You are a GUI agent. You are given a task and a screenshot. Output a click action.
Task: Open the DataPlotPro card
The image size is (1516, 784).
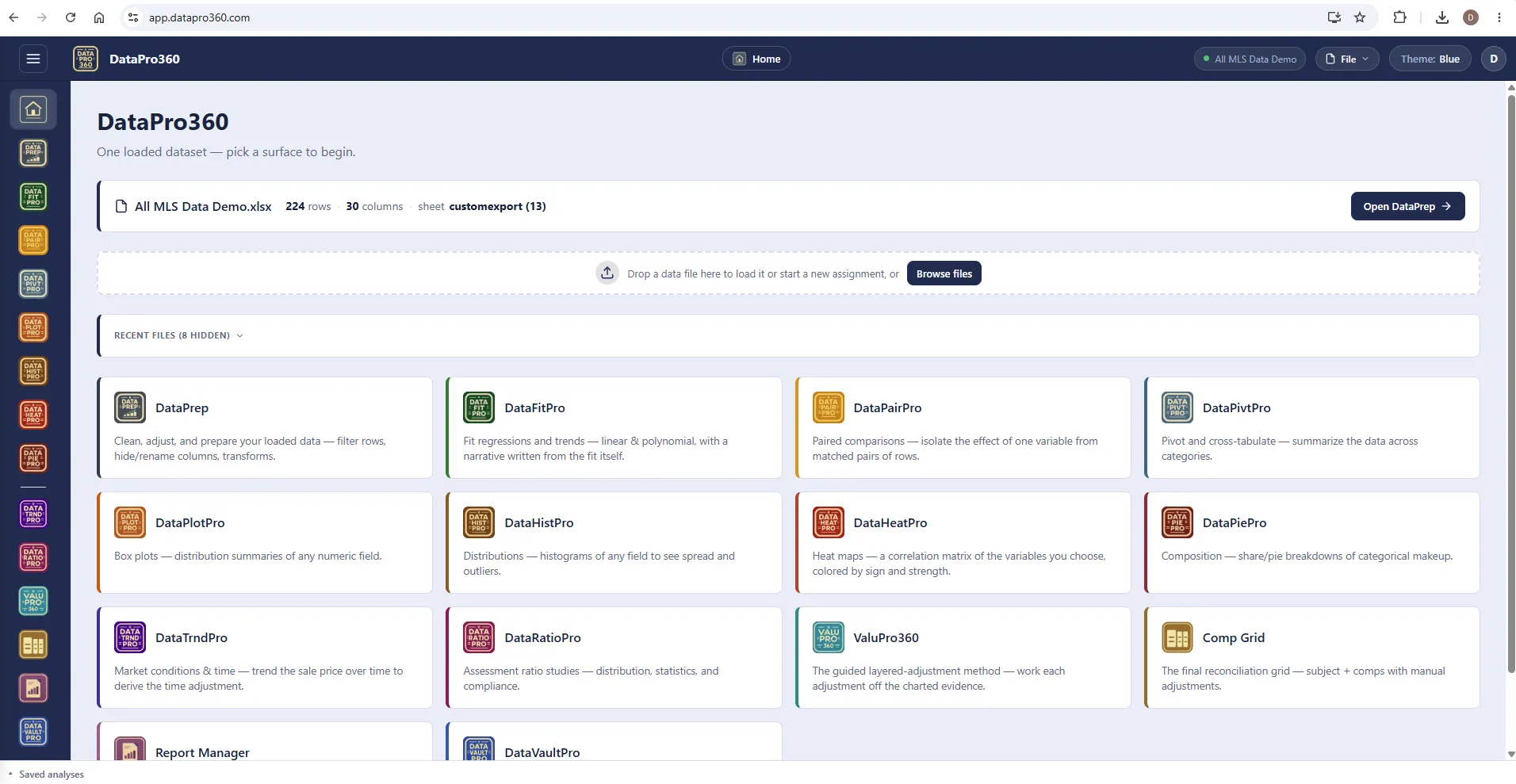click(265, 542)
